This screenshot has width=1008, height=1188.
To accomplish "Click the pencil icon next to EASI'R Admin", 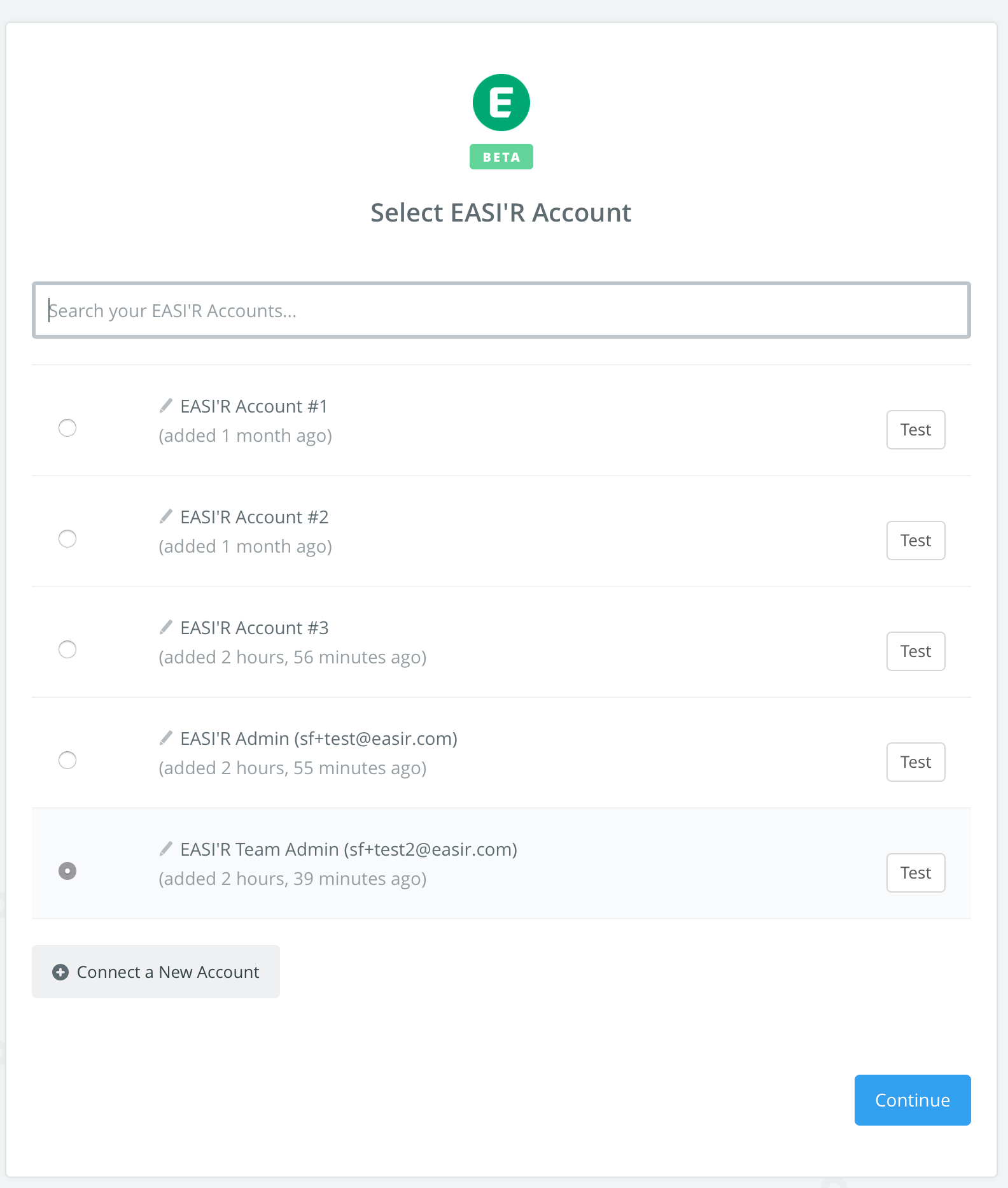I will pos(166,737).
